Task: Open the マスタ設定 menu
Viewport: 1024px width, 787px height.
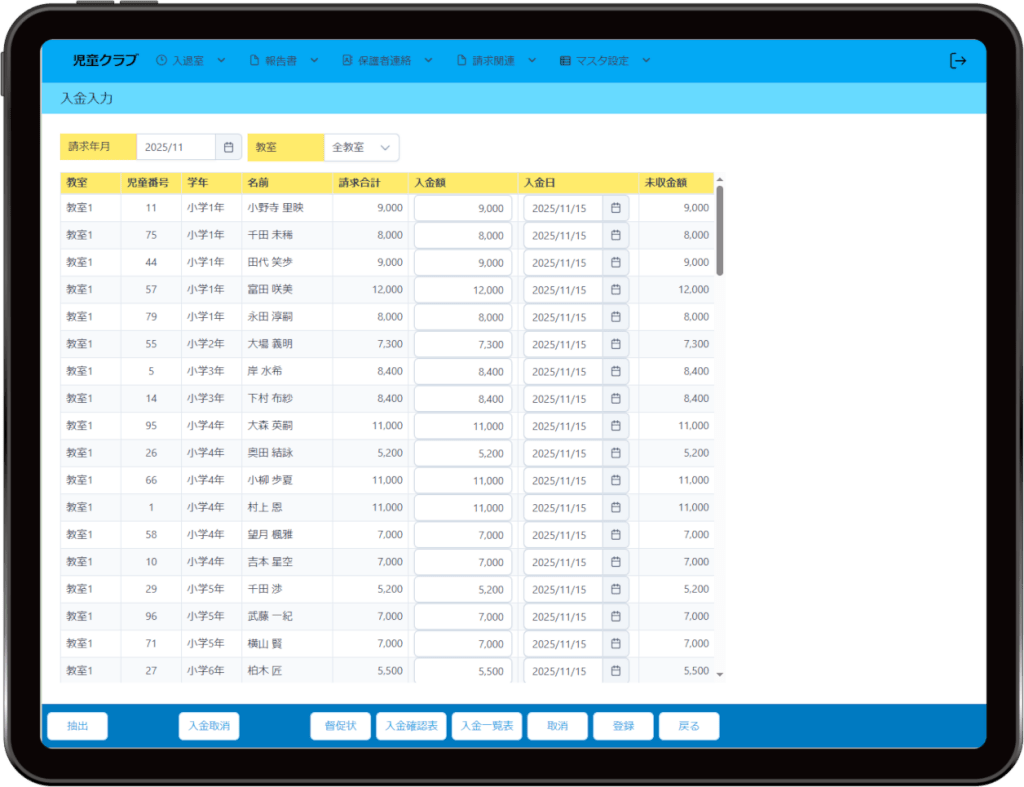Action: click(605, 61)
